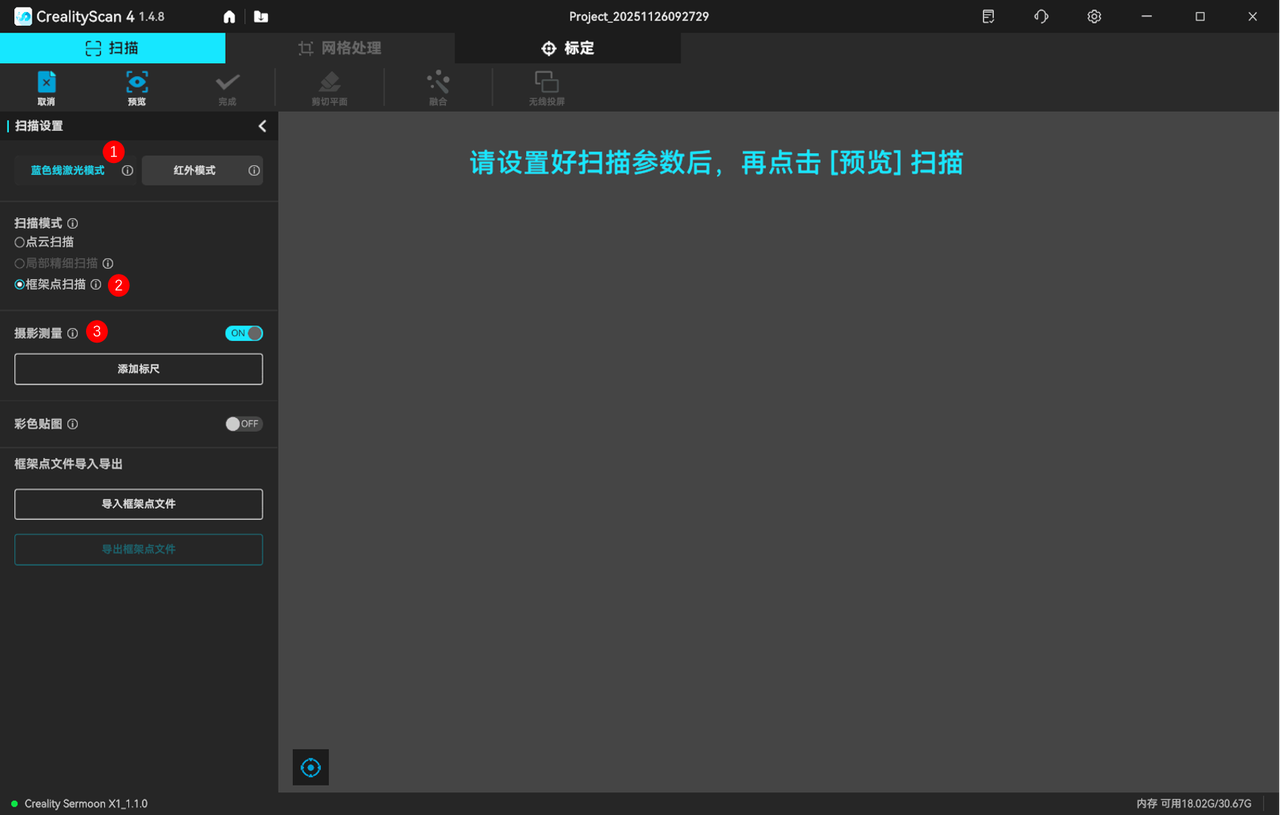Collapse the 扫描设置 panel with the chevron
This screenshot has width=1280, height=815.
(262, 126)
